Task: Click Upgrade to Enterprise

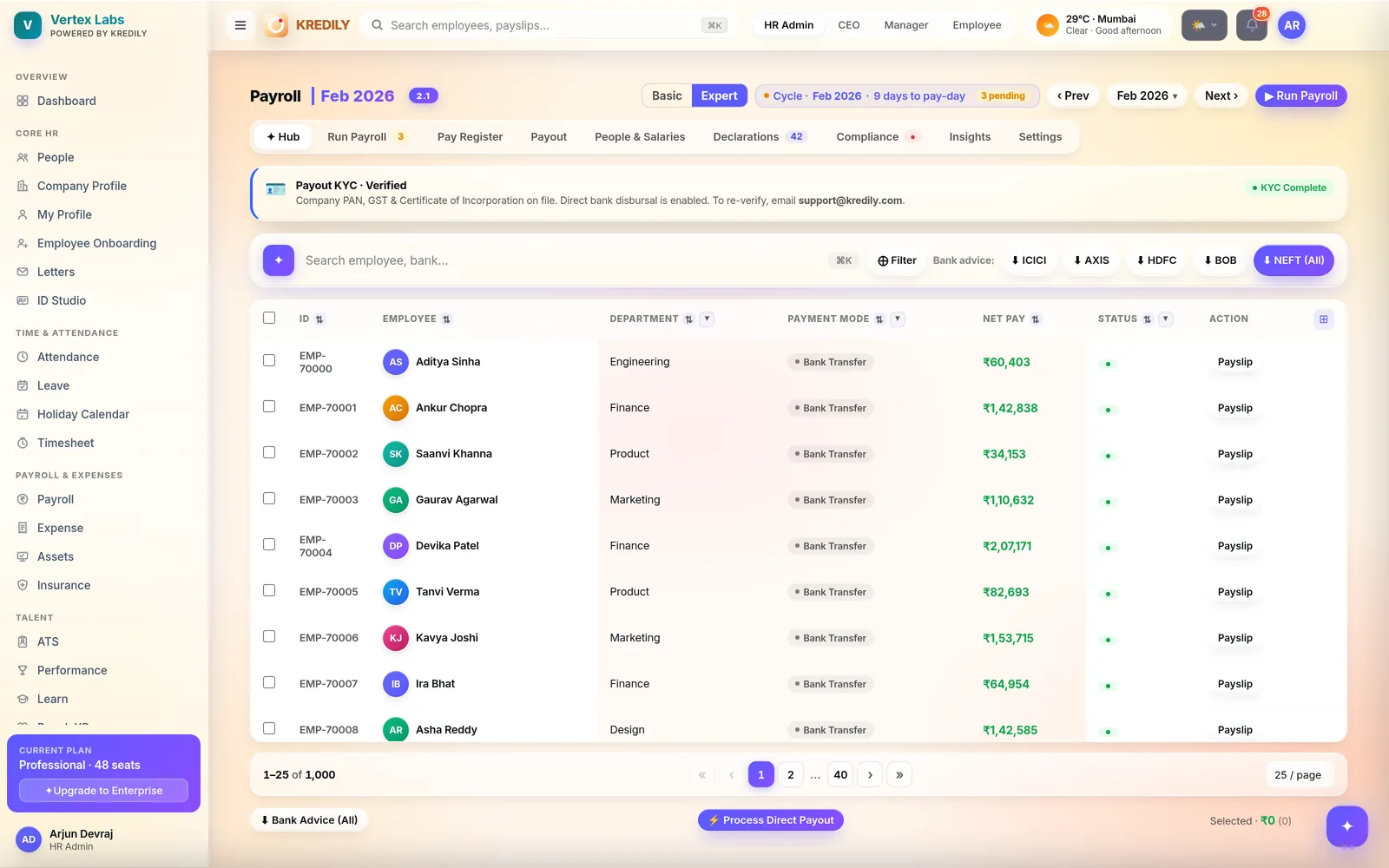Action: tap(103, 791)
